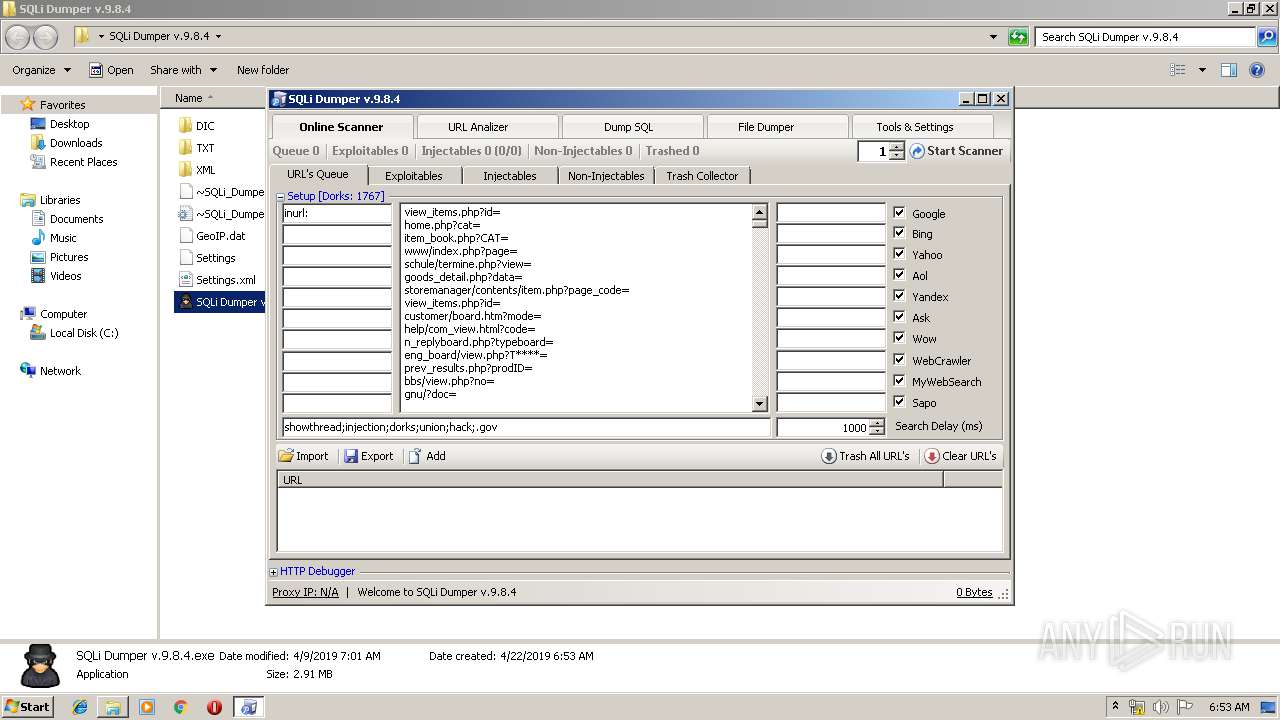Image resolution: width=1280 pixels, height=720 pixels.
Task: Uncheck the Aol search engine
Action: [899, 275]
